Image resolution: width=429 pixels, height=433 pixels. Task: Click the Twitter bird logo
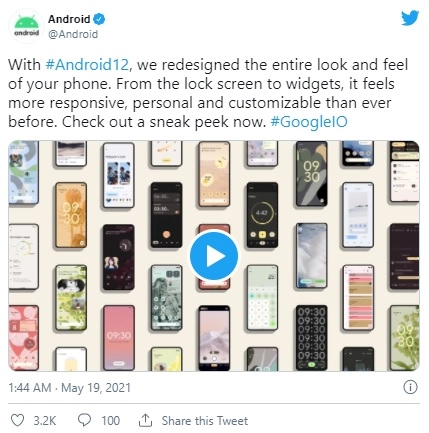tap(410, 18)
